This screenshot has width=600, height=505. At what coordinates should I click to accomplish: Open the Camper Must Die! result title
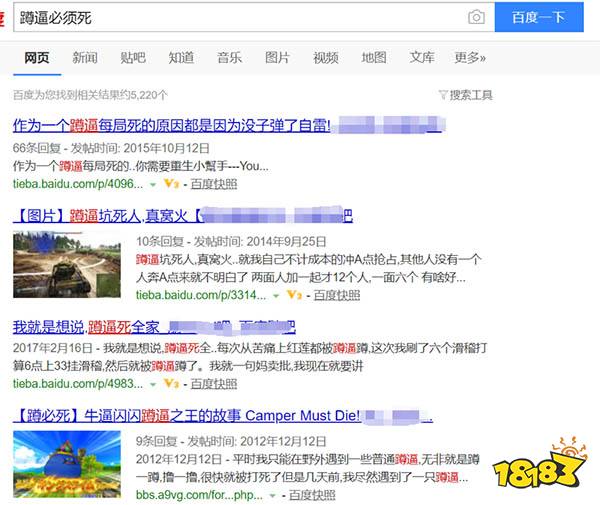(x=222, y=414)
